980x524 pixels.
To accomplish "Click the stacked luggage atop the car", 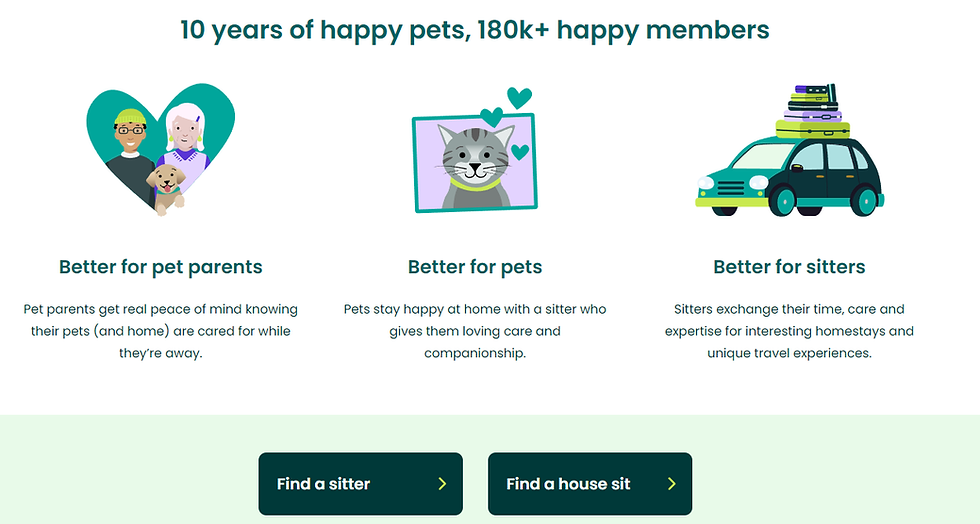I will click(x=812, y=111).
